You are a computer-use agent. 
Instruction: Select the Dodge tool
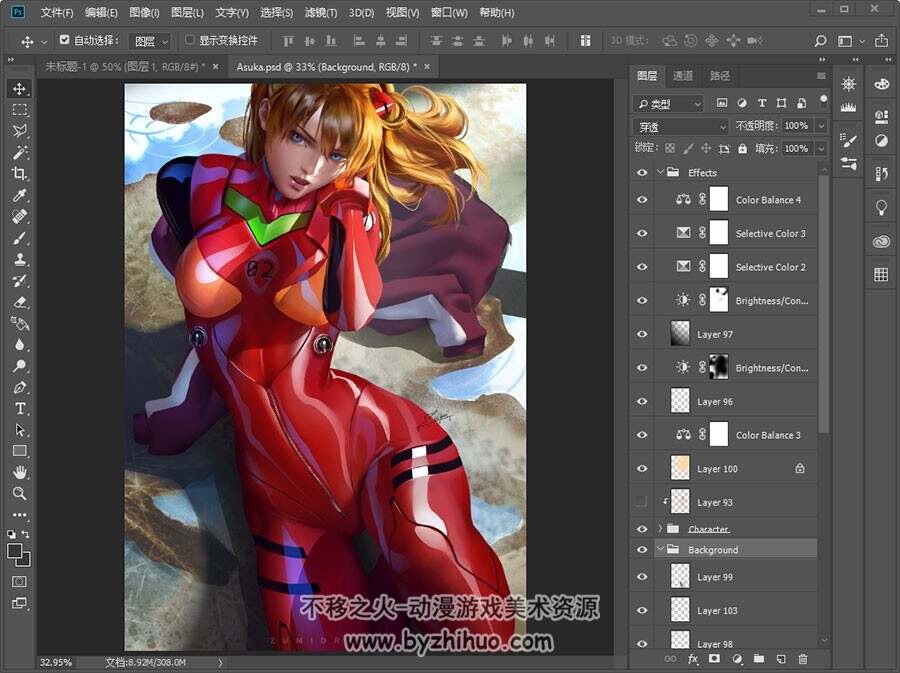click(20, 366)
